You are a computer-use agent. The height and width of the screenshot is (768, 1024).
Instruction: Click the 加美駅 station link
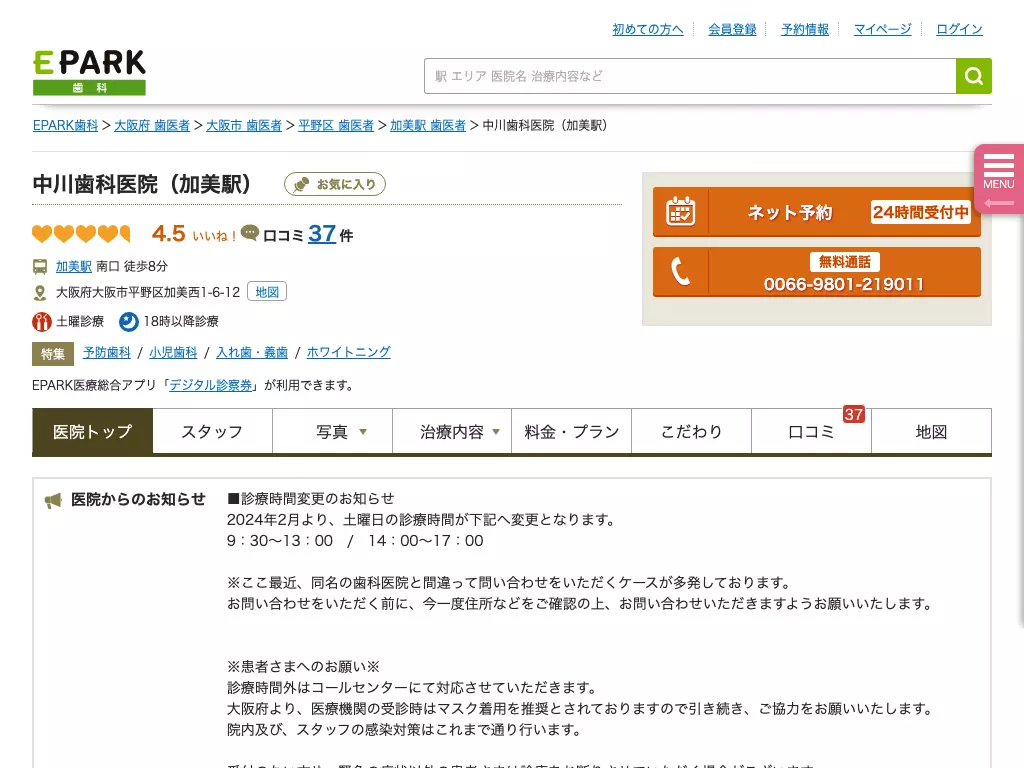74,266
